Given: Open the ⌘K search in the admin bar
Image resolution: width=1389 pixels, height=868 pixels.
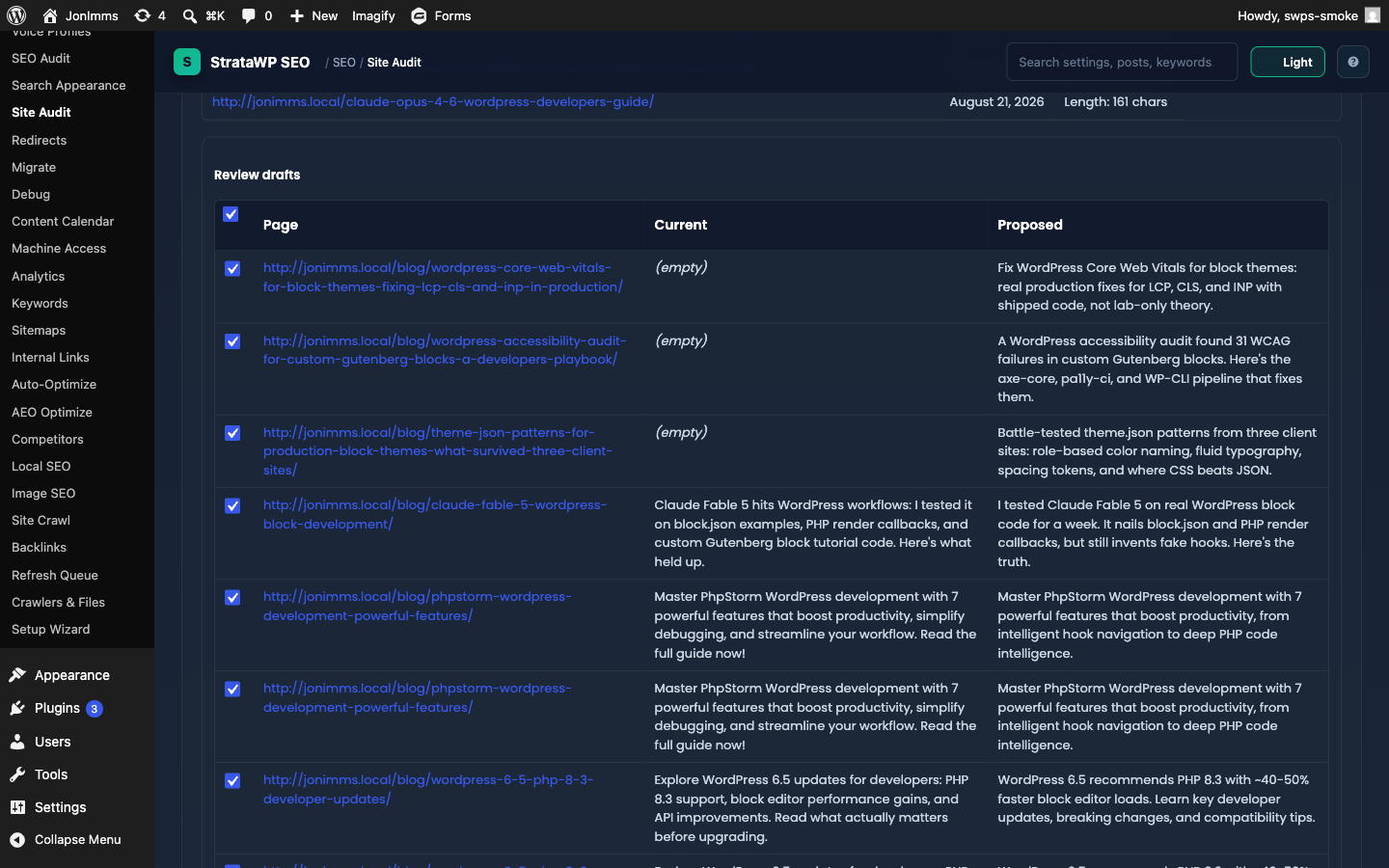Looking at the screenshot, I should [204, 15].
